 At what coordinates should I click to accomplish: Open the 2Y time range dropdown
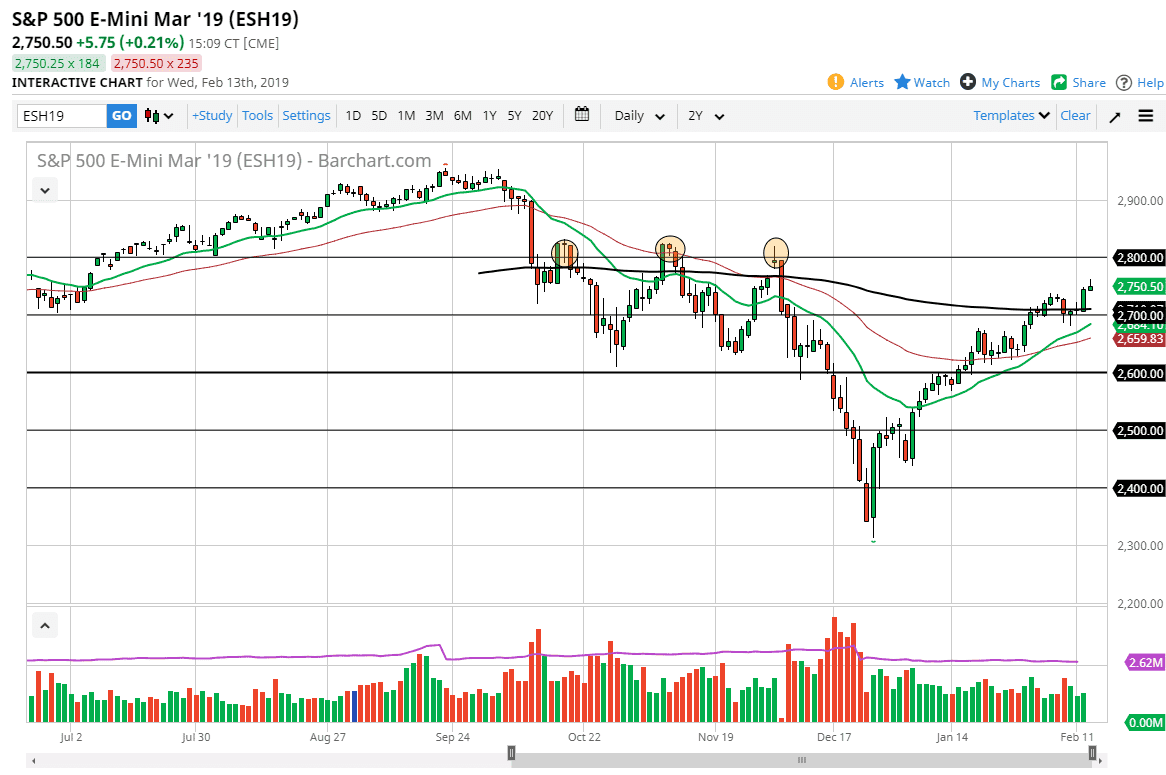[x=705, y=115]
